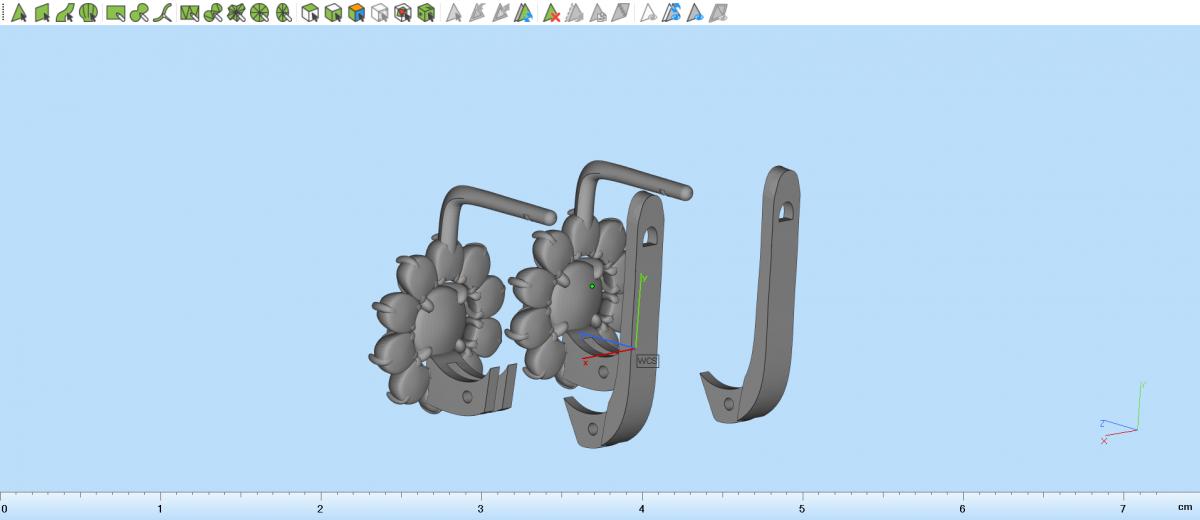The width and height of the screenshot is (1200, 520).
Task: Select the round green wheel marking icon
Action: 260,13
